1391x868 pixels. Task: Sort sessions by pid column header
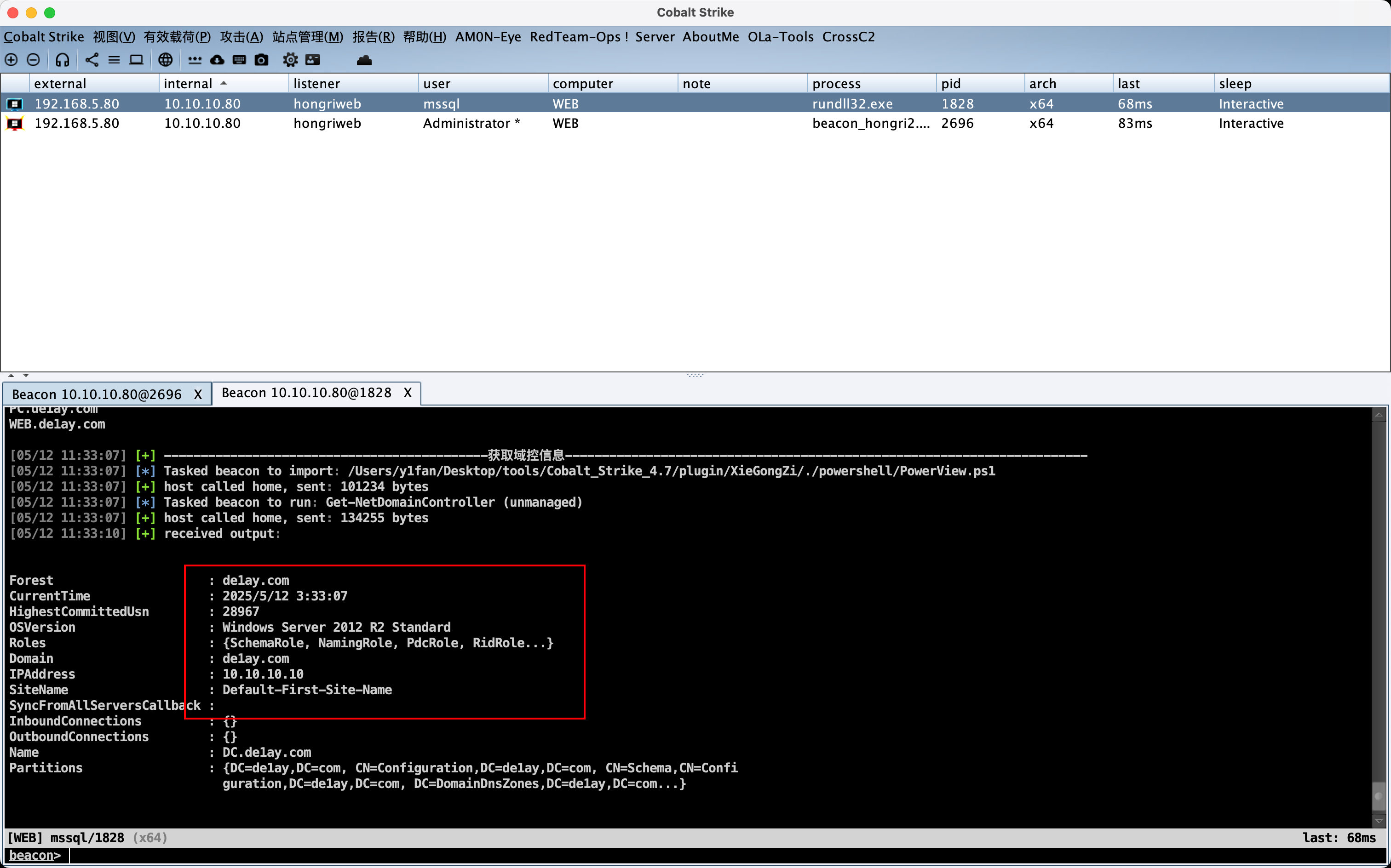pos(950,84)
